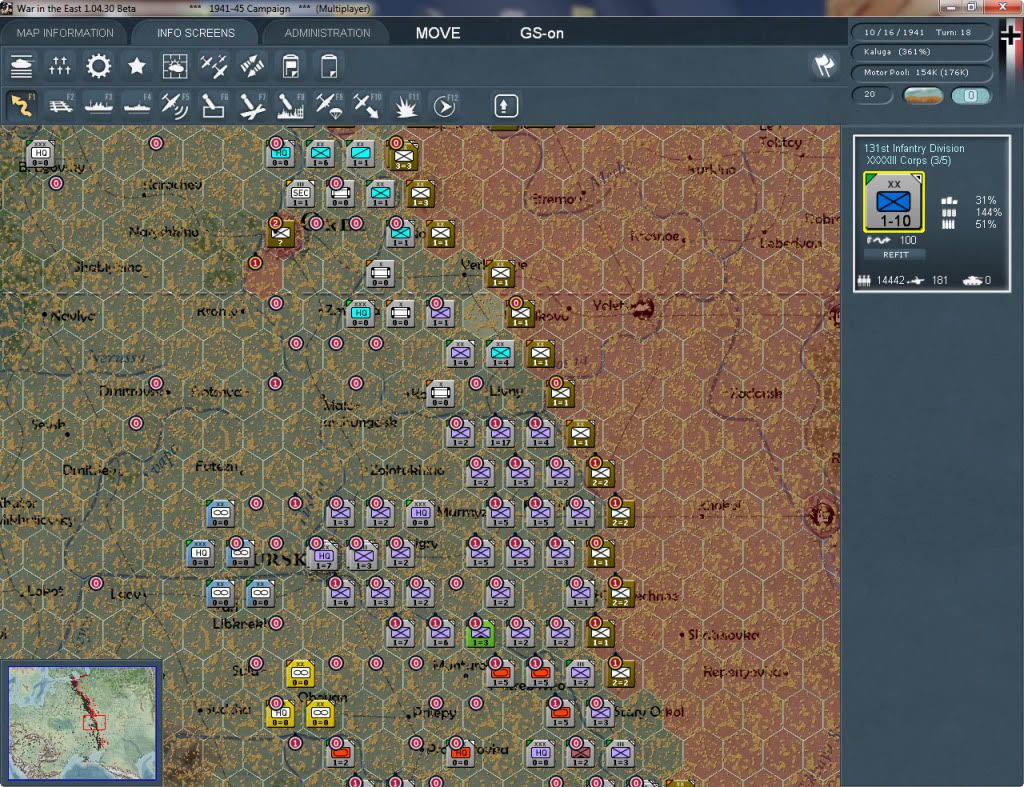This screenshot has width=1024, height=787.
Task: Click the crossed flags icon
Action: [x=824, y=65]
